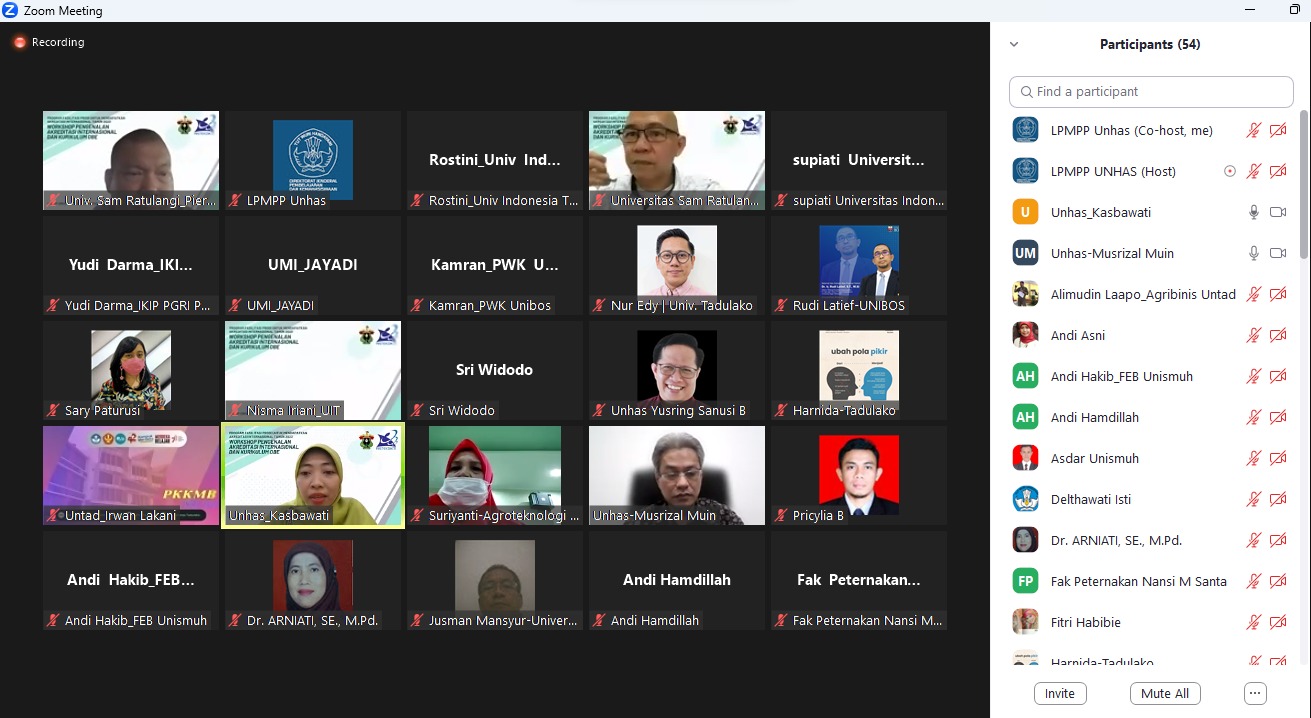The height and width of the screenshot is (718, 1311).
Task: Click the recording indicator next to LPMPP UNHAS (Host)
Action: point(1230,171)
